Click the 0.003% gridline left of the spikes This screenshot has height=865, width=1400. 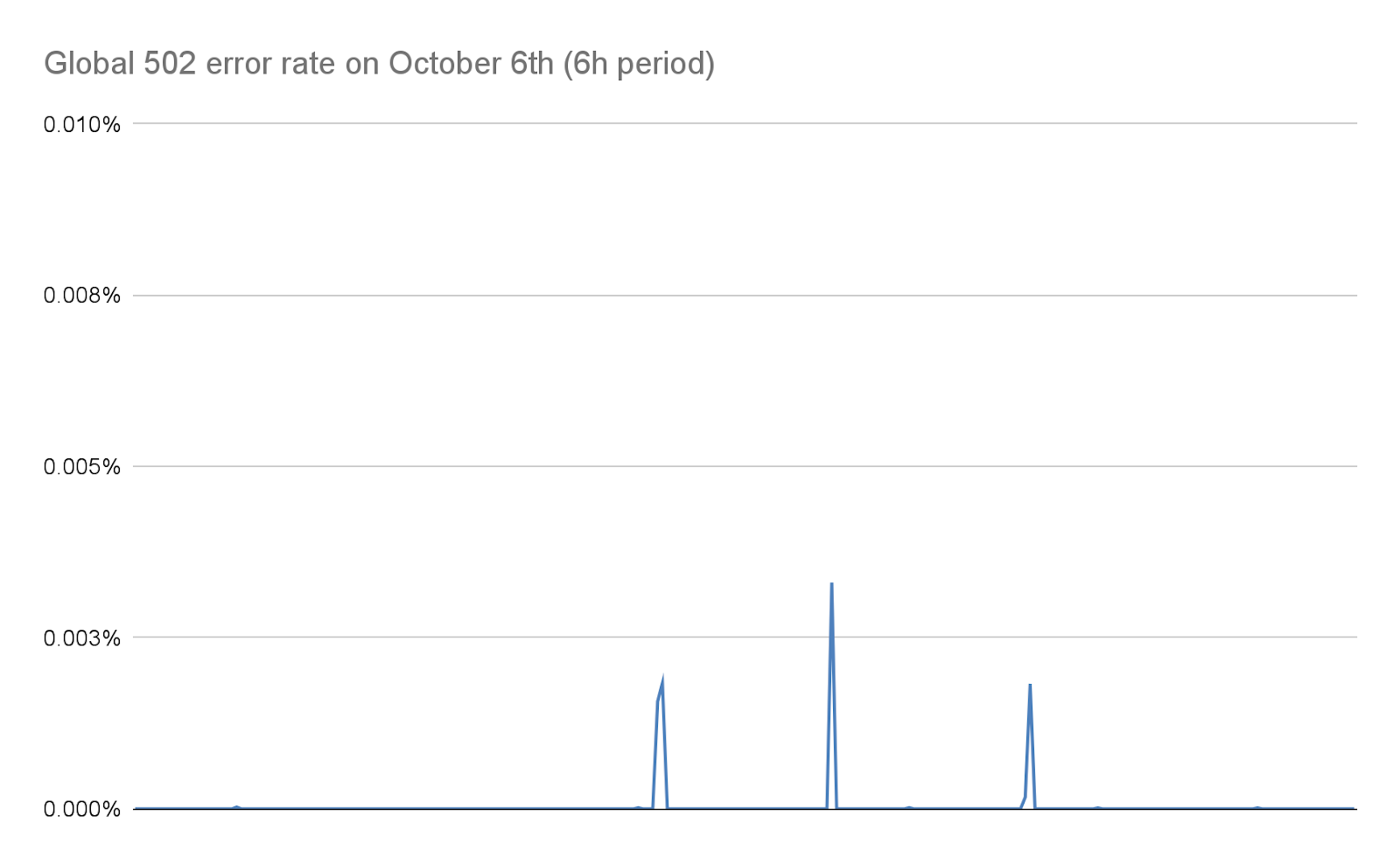394,637
